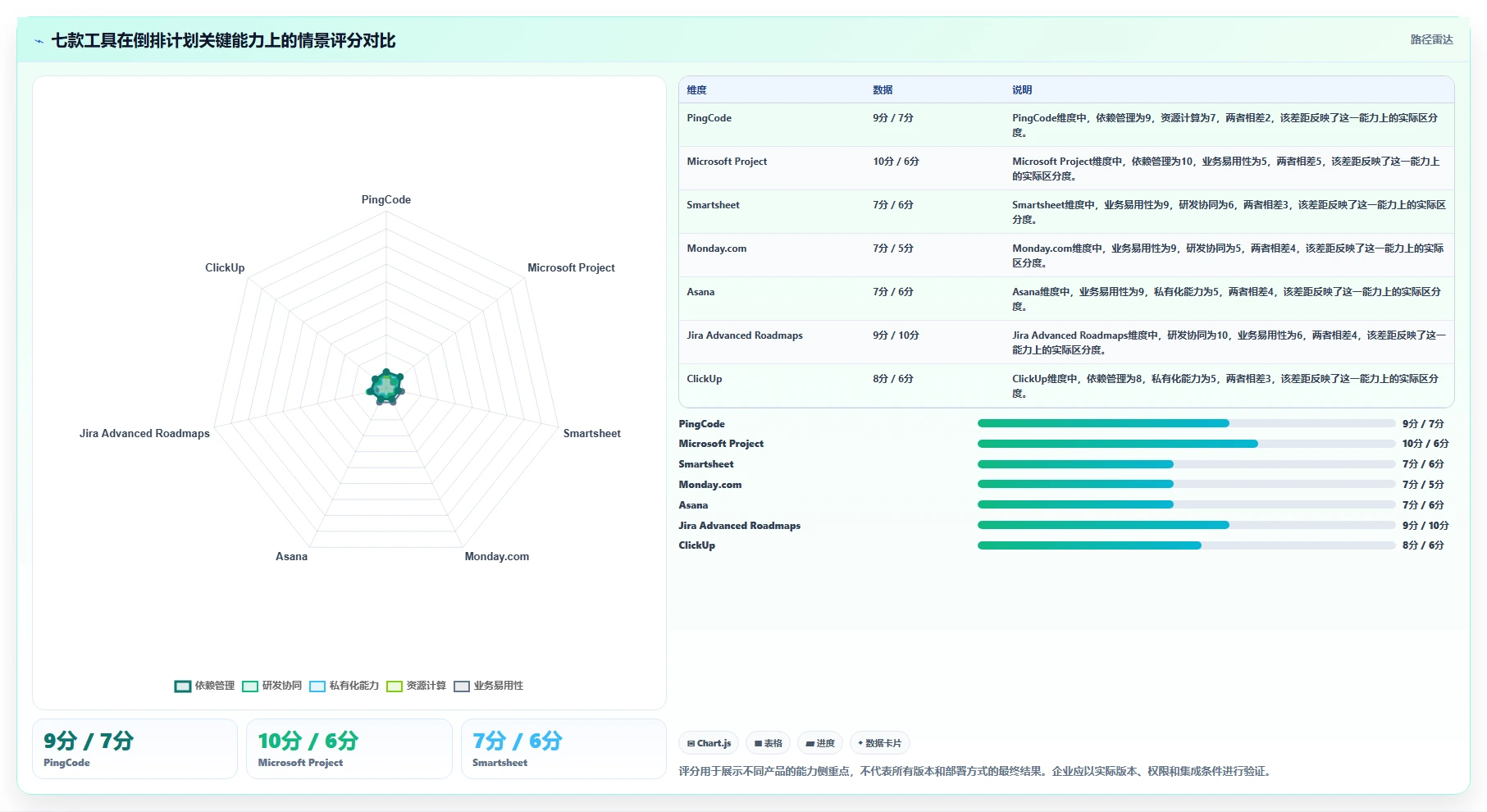This screenshot has width=1487, height=812.
Task: Click the data points at the radar center
Action: coord(385,387)
